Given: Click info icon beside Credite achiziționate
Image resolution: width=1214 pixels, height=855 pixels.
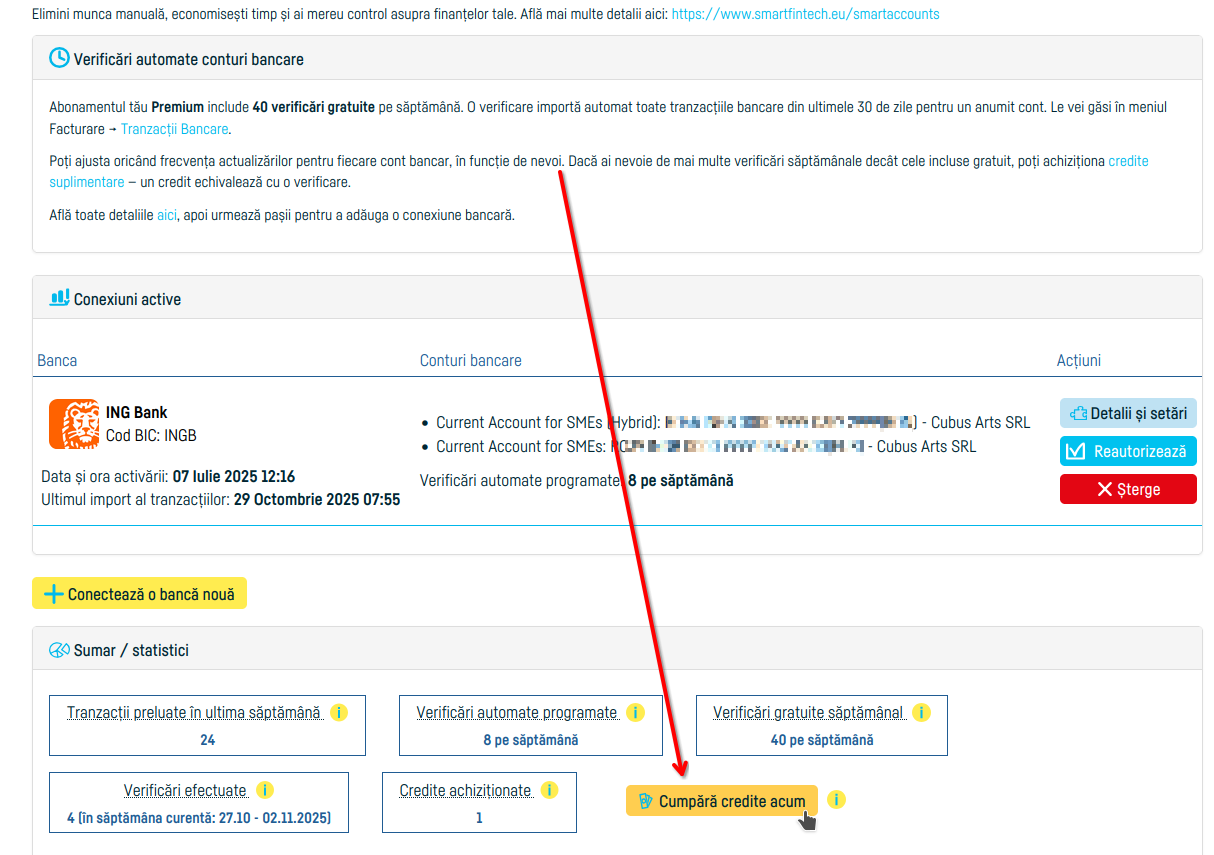Looking at the screenshot, I should click(549, 790).
